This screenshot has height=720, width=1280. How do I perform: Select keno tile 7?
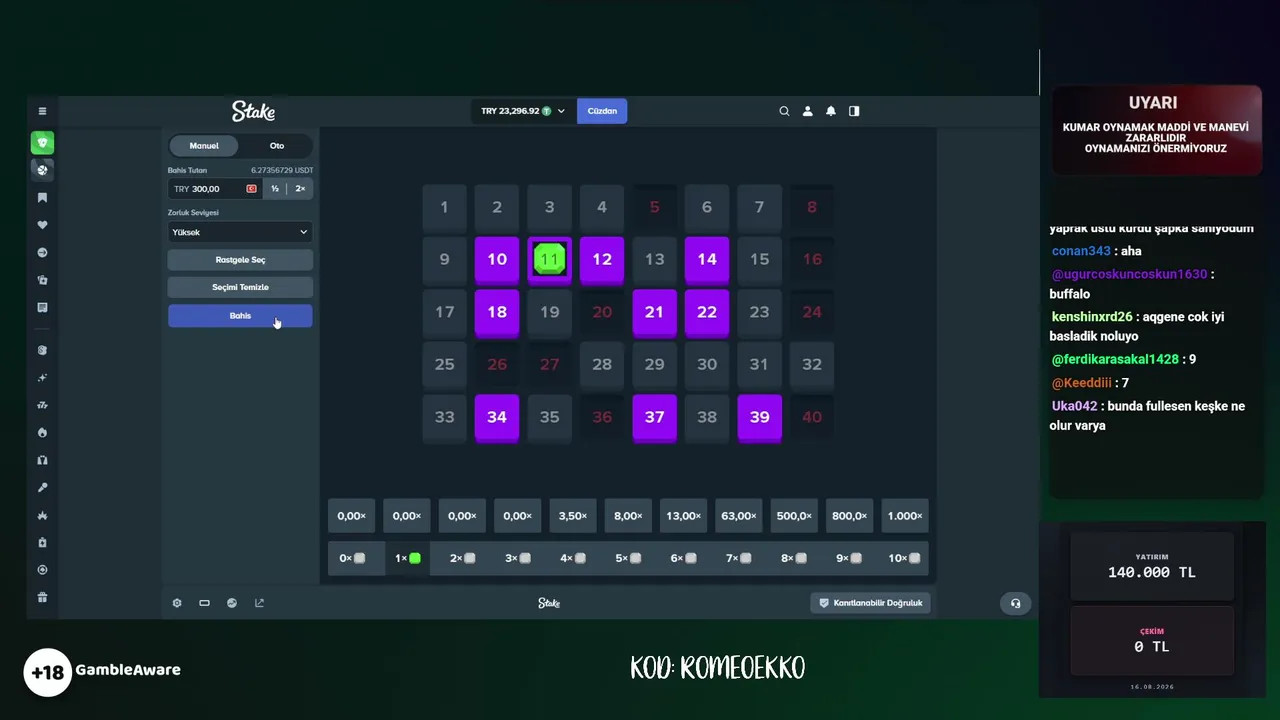[759, 207]
